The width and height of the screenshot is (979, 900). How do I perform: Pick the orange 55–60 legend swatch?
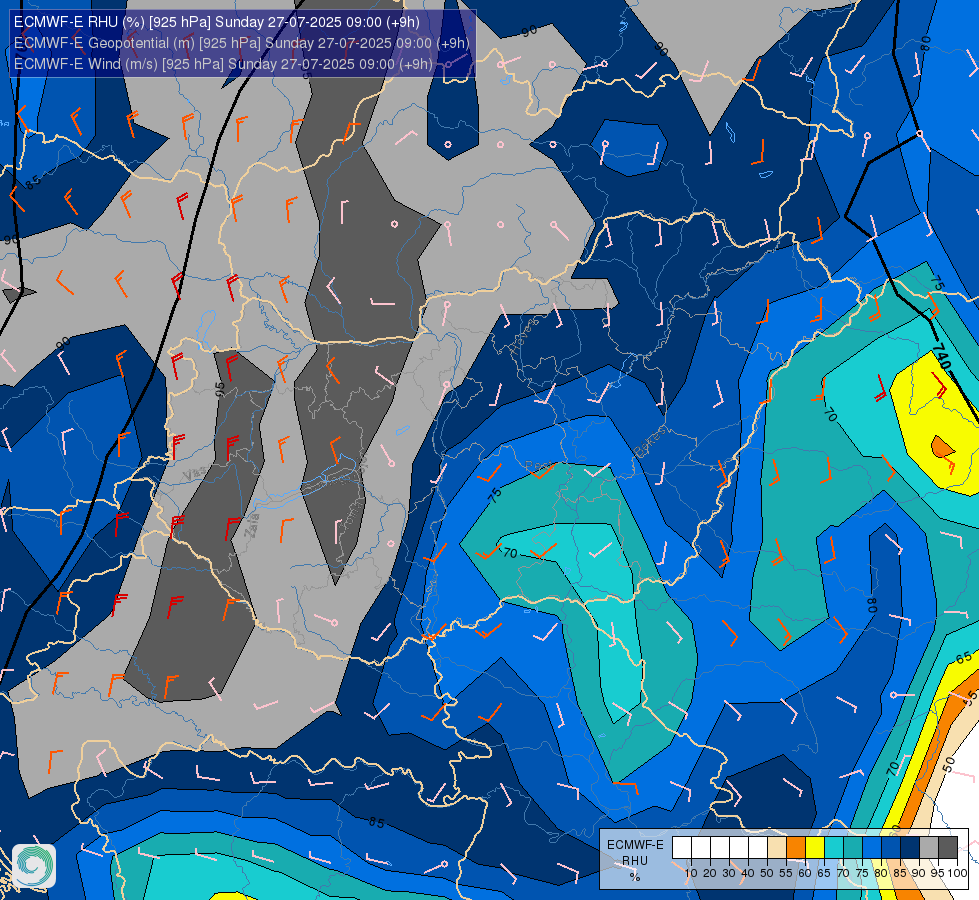coord(796,848)
